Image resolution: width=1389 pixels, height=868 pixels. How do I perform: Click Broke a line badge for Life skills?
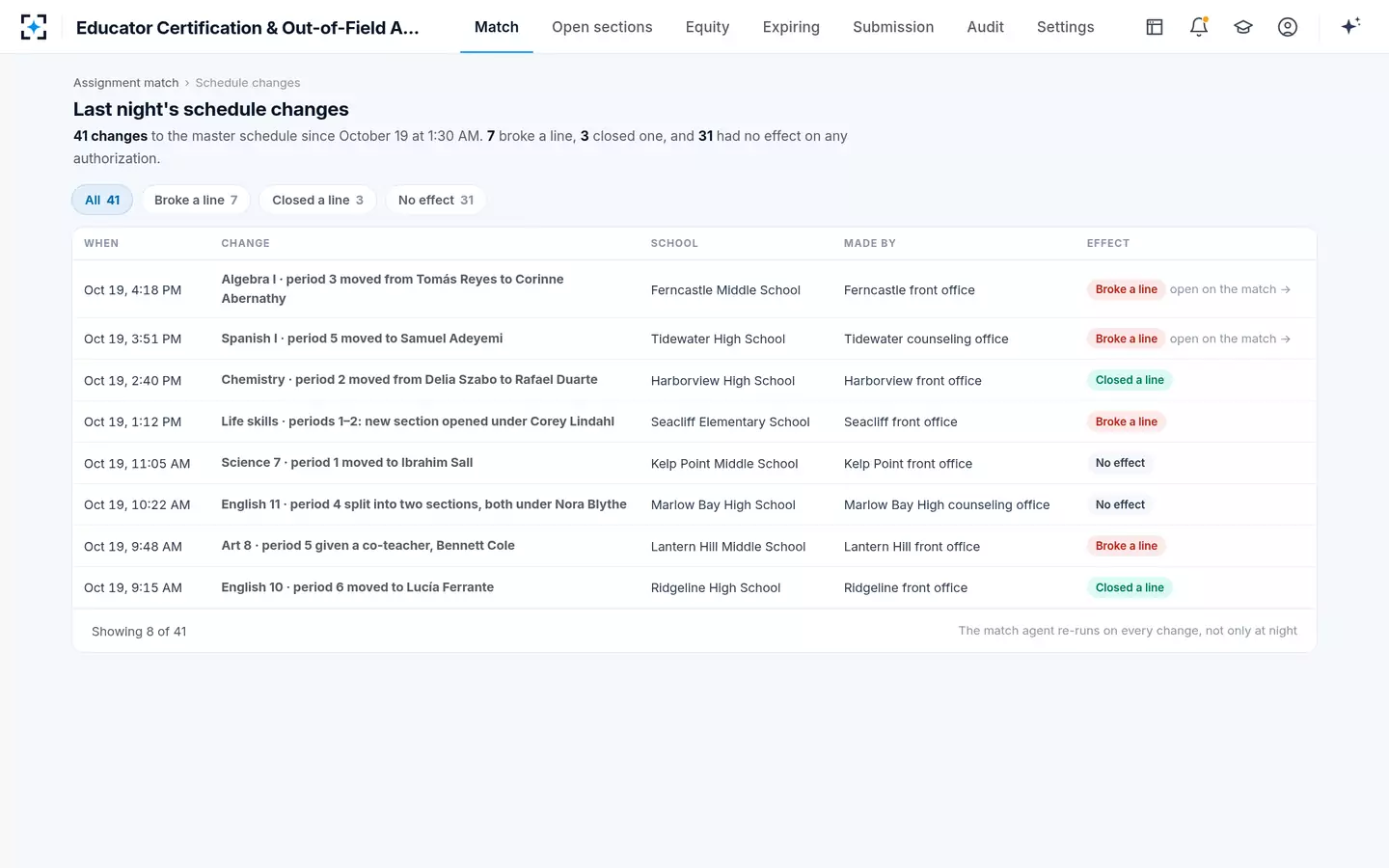coord(1126,421)
